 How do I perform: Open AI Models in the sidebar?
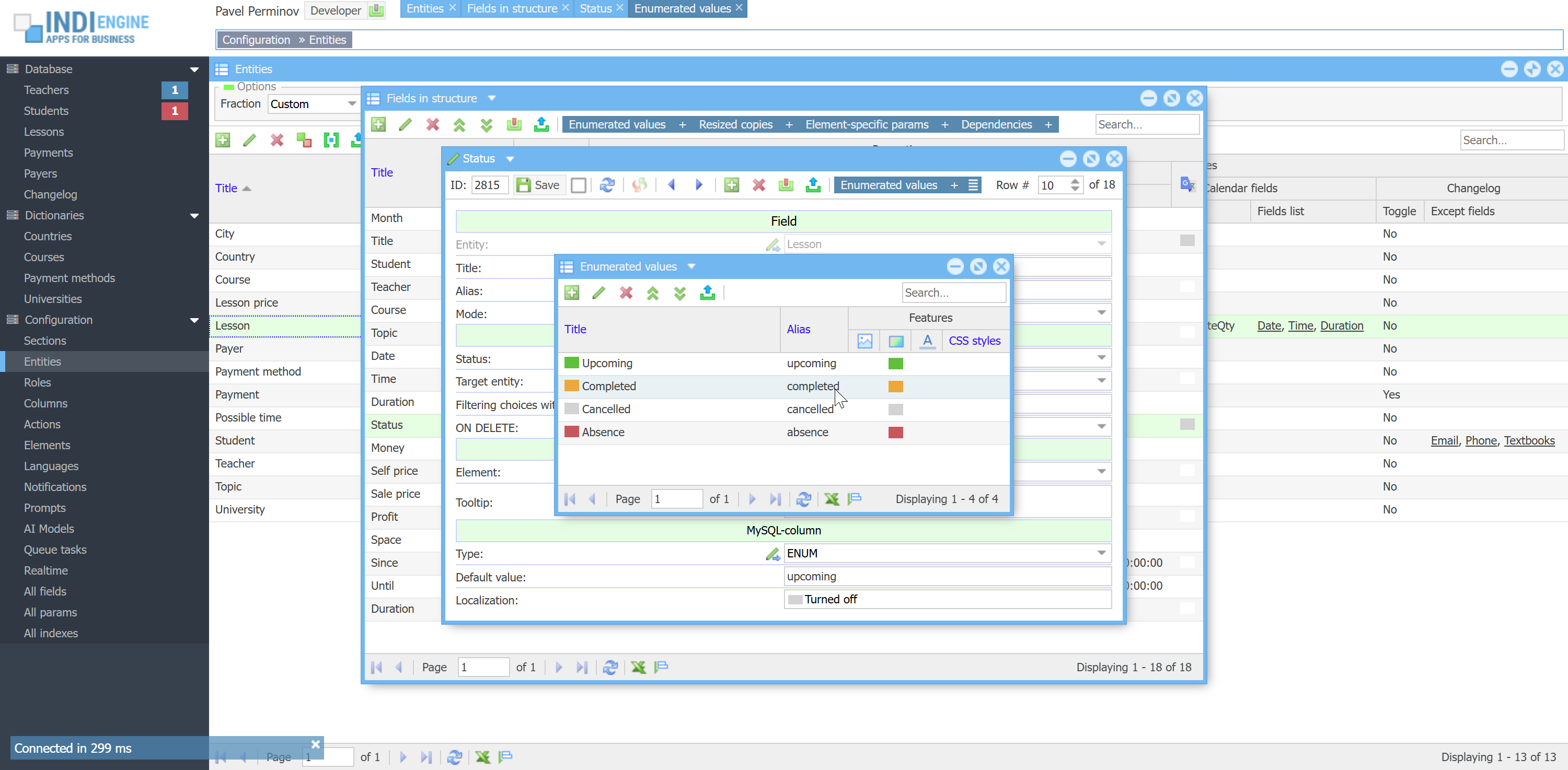click(49, 529)
